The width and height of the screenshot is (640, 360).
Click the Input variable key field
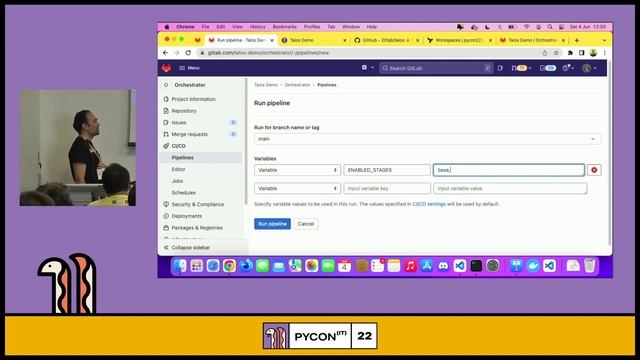coord(387,189)
